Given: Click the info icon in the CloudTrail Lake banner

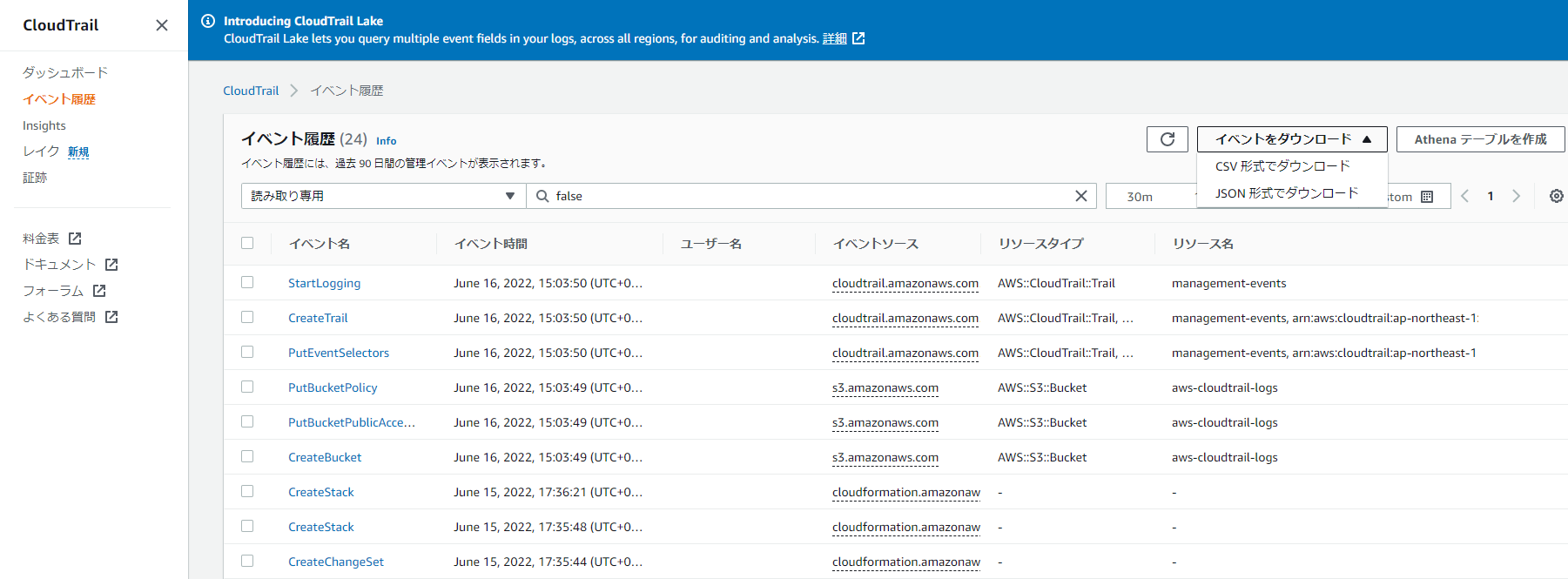Looking at the screenshot, I should pyautogui.click(x=208, y=21).
